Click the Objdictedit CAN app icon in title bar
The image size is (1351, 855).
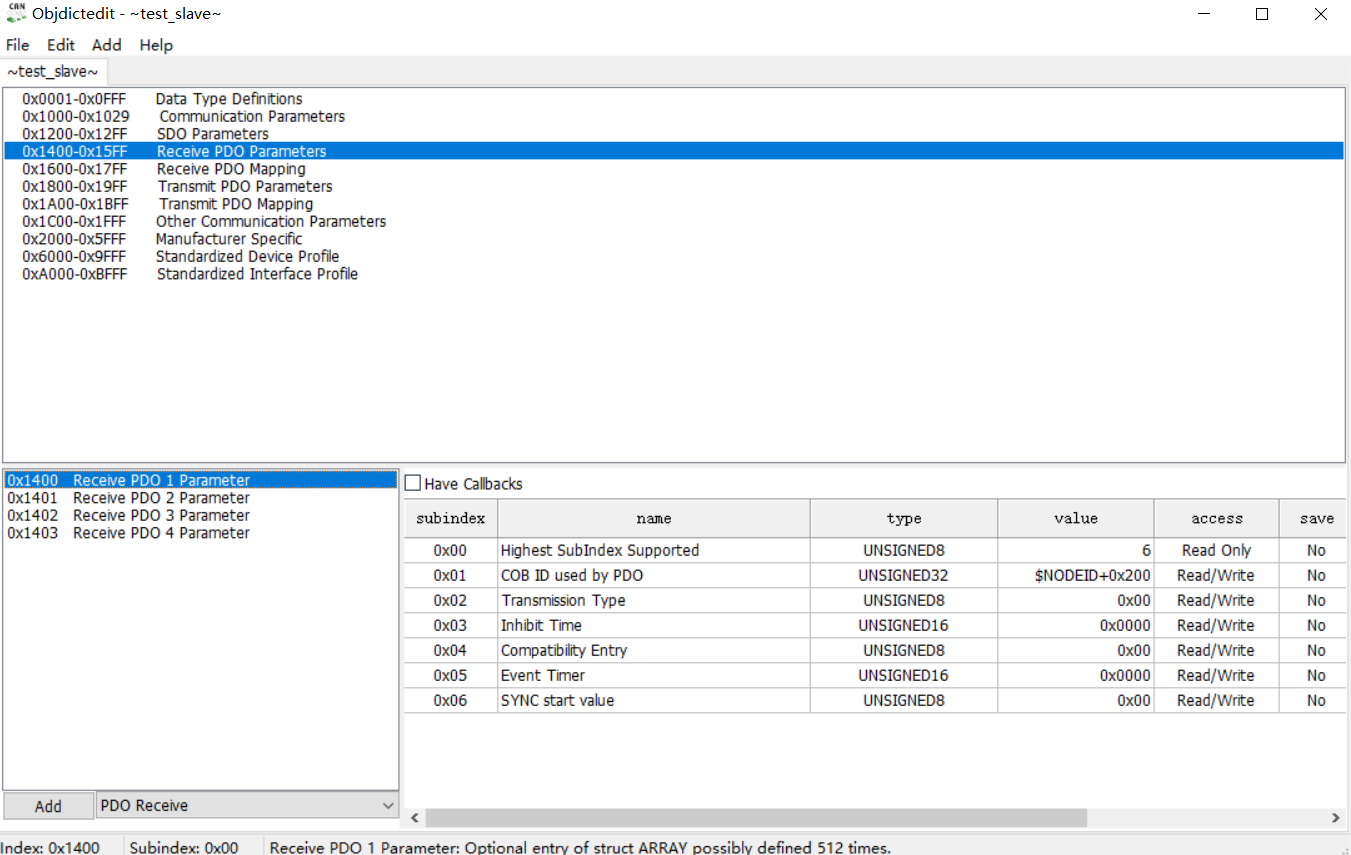pyautogui.click(x=16, y=14)
